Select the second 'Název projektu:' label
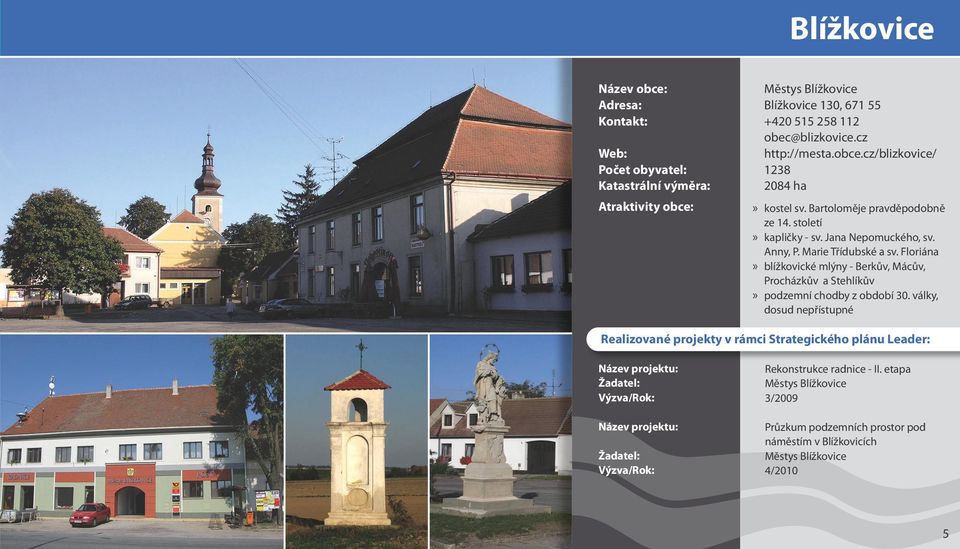 (638, 427)
